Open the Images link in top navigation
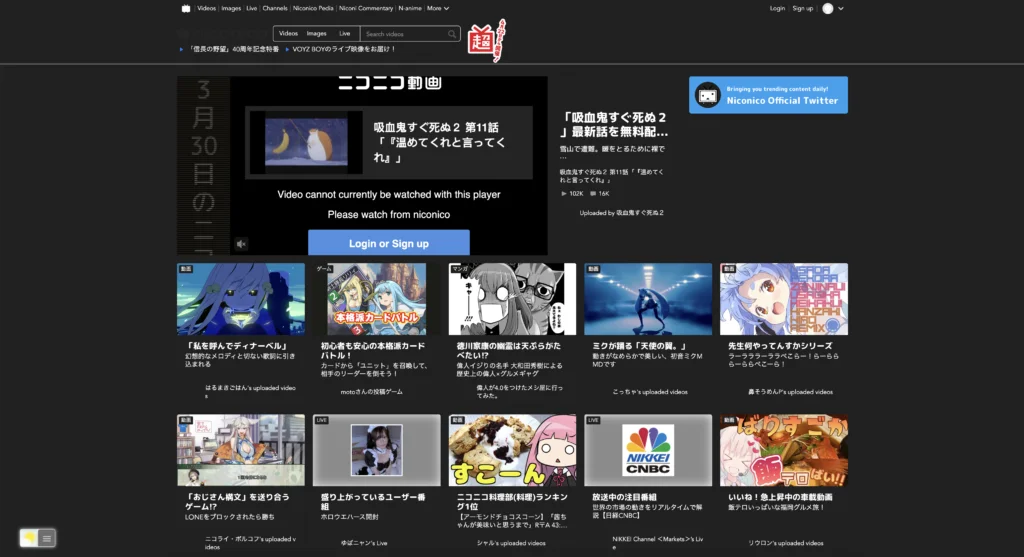1024x557 pixels. point(231,8)
